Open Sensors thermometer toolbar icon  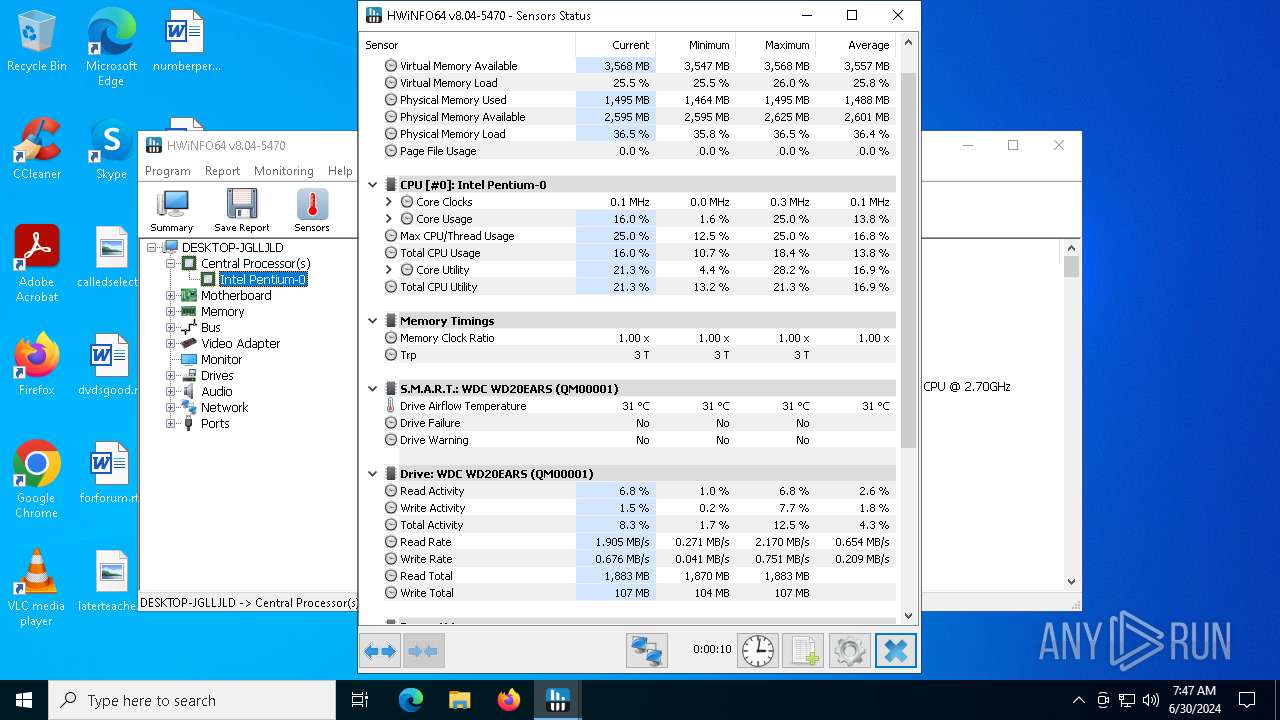312,211
